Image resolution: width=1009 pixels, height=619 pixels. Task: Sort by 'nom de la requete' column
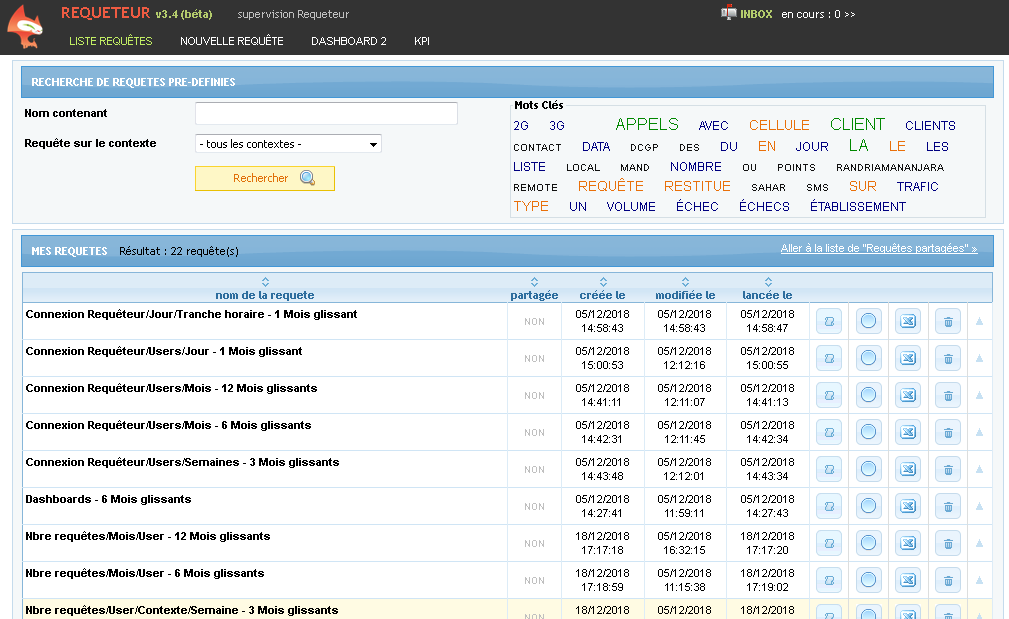point(265,282)
